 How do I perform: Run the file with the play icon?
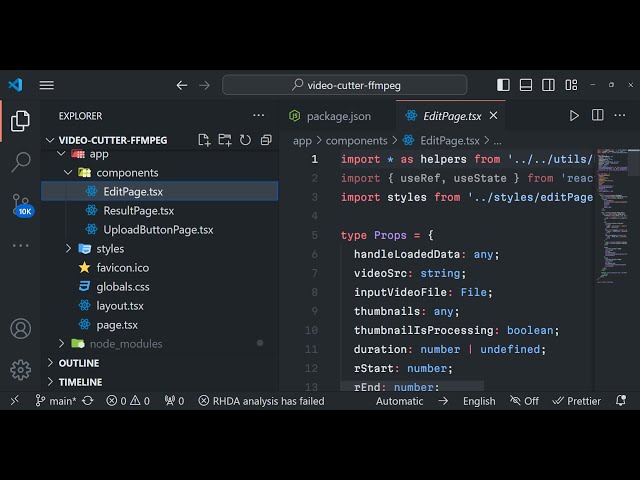[574, 116]
